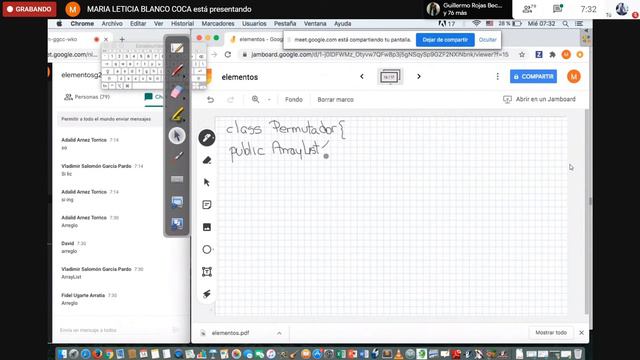Click the Enviar un mensaje field
Image resolution: width=640 pixels, height=360 pixels.
114,330
